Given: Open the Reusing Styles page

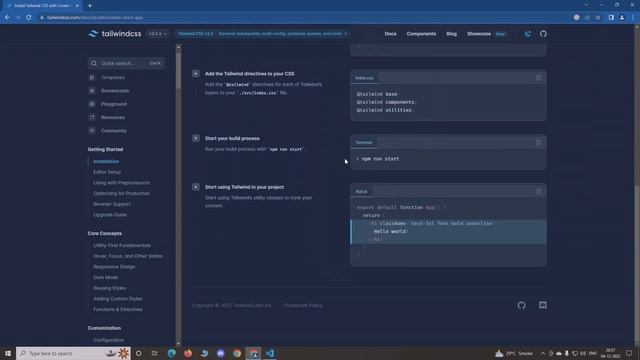Looking at the screenshot, I should (x=109, y=288).
